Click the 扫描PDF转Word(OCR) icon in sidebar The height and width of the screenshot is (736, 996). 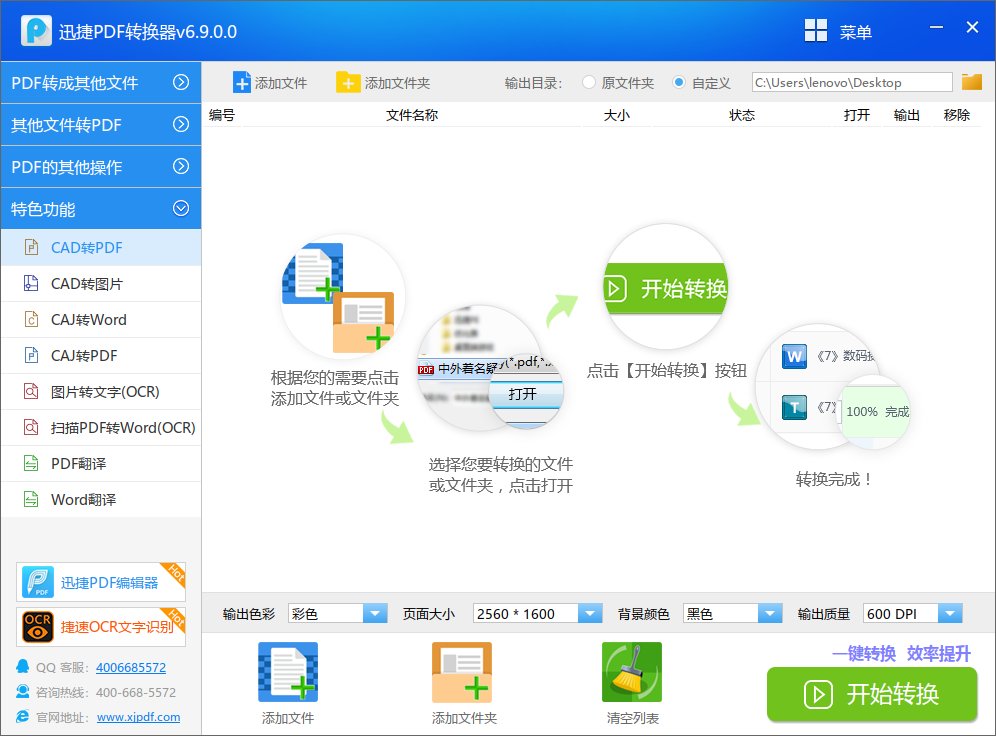click(31, 427)
